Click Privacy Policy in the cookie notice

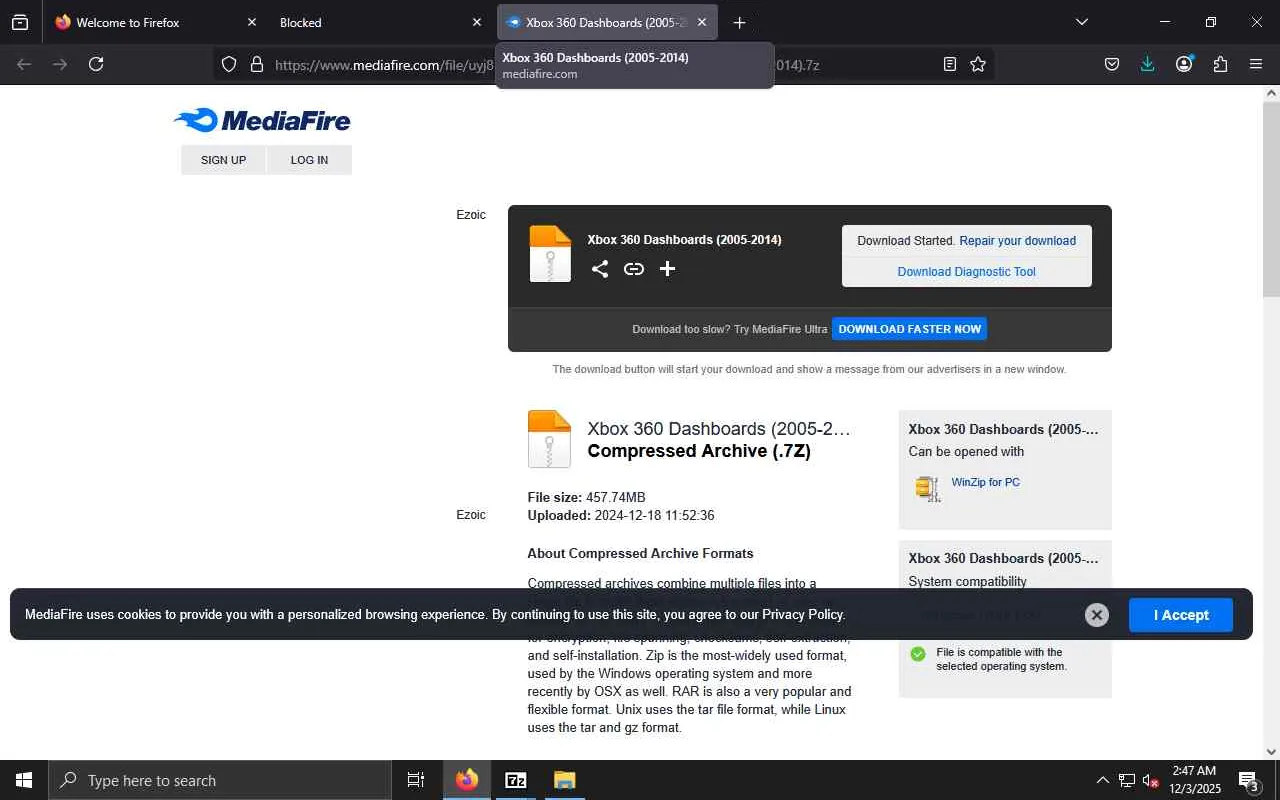point(803,615)
